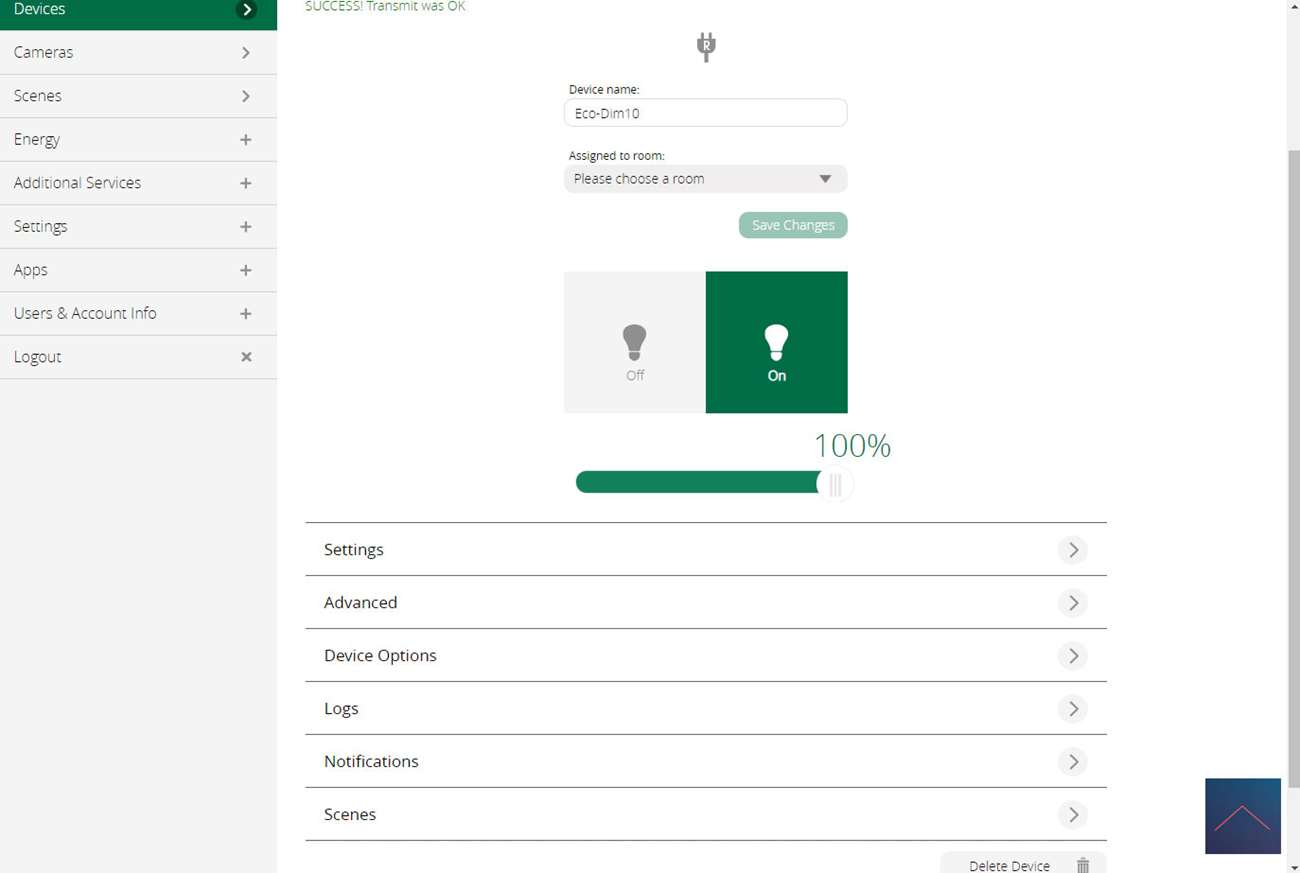
Task: Click the trash icon beside Delete Device
Action: pos(1082,865)
